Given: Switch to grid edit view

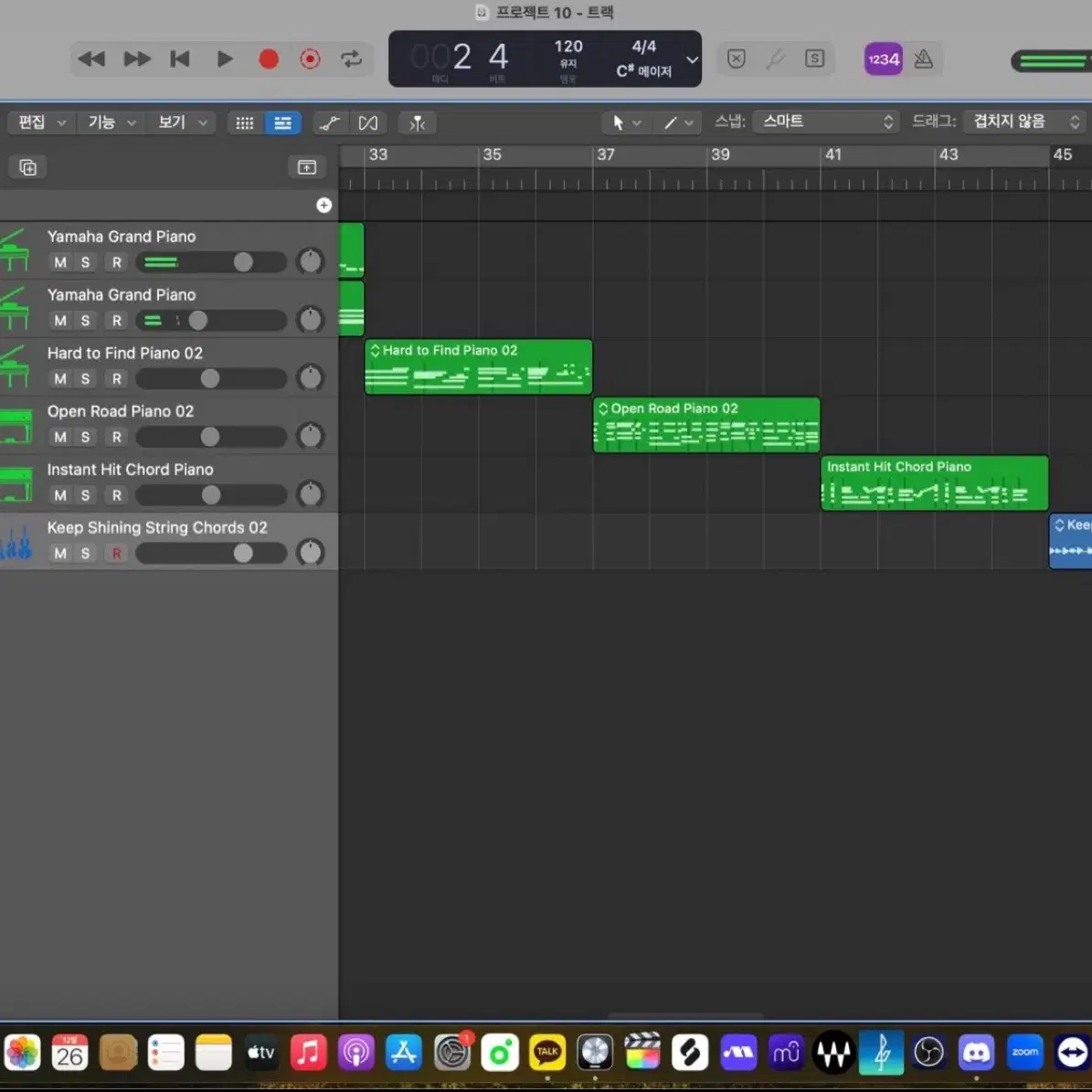Looking at the screenshot, I should 245,123.
